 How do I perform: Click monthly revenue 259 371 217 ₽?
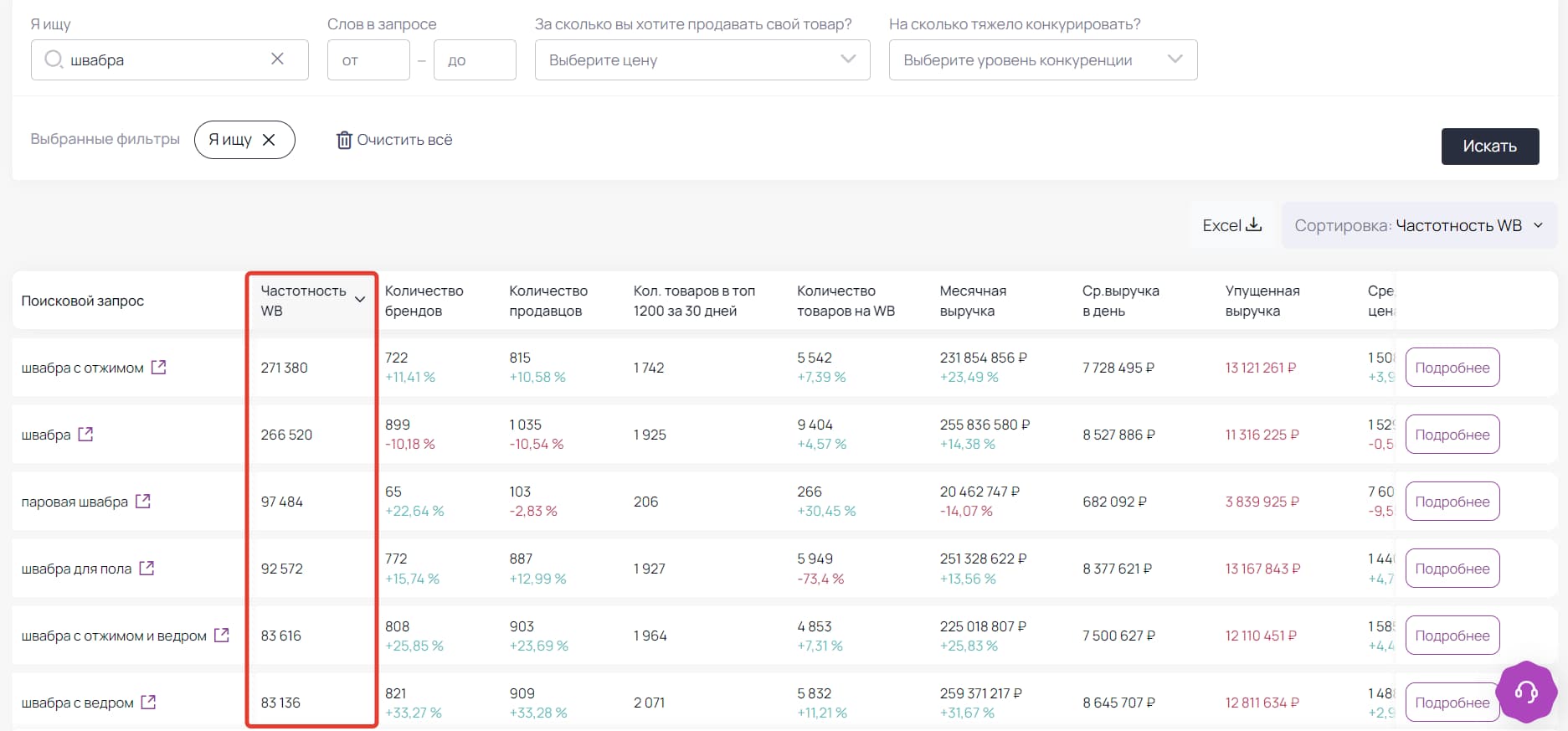(981, 693)
